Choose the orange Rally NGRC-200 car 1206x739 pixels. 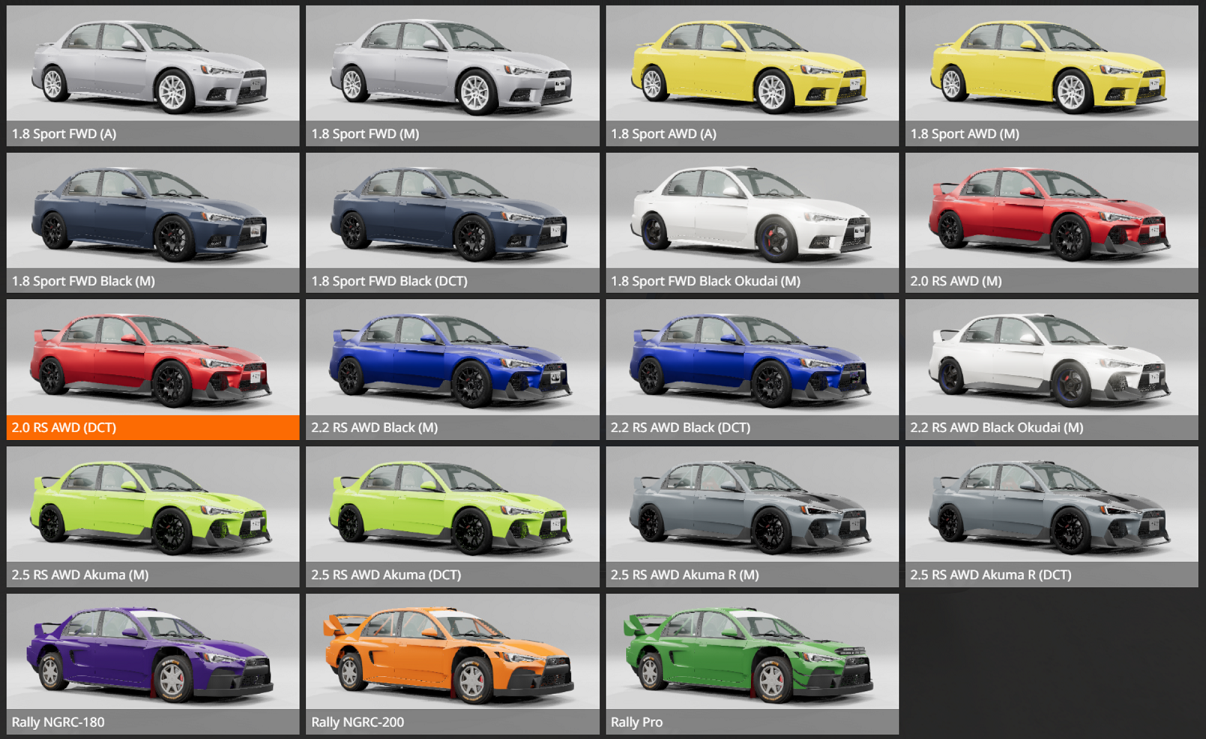[x=452, y=653]
